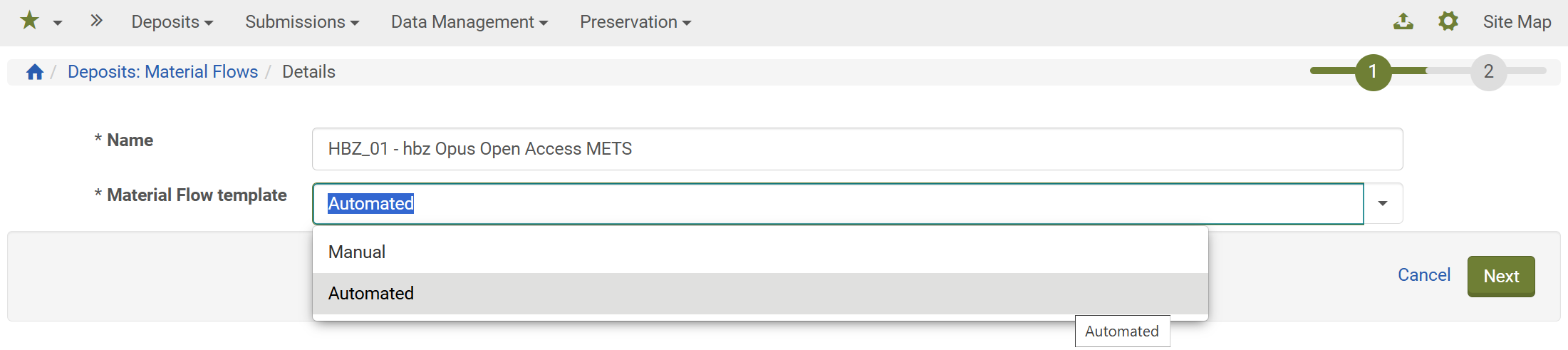The width and height of the screenshot is (1568, 350).
Task: Click the double chevron expand icon
Action: (x=96, y=21)
